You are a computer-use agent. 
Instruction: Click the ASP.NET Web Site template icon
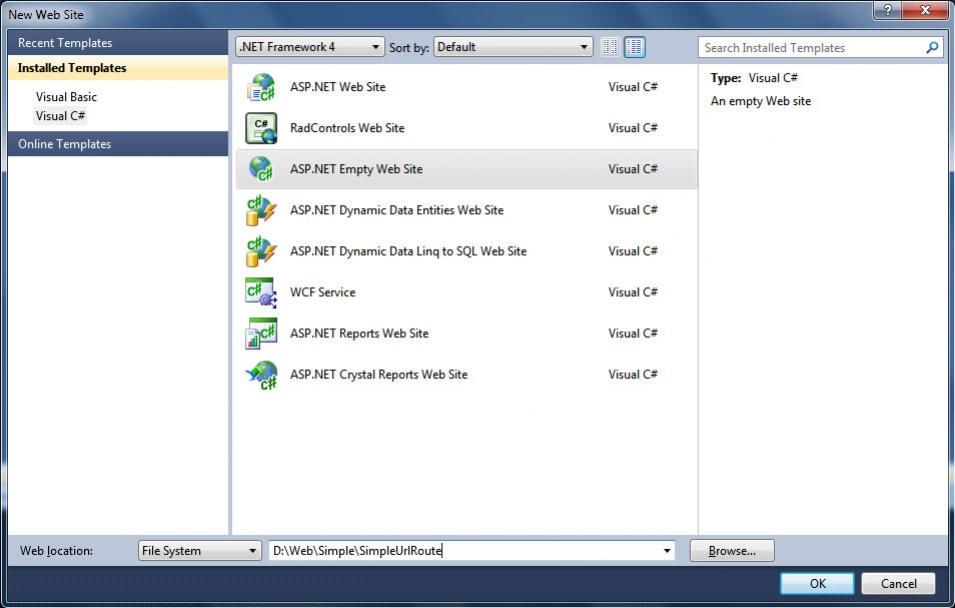tap(261, 87)
